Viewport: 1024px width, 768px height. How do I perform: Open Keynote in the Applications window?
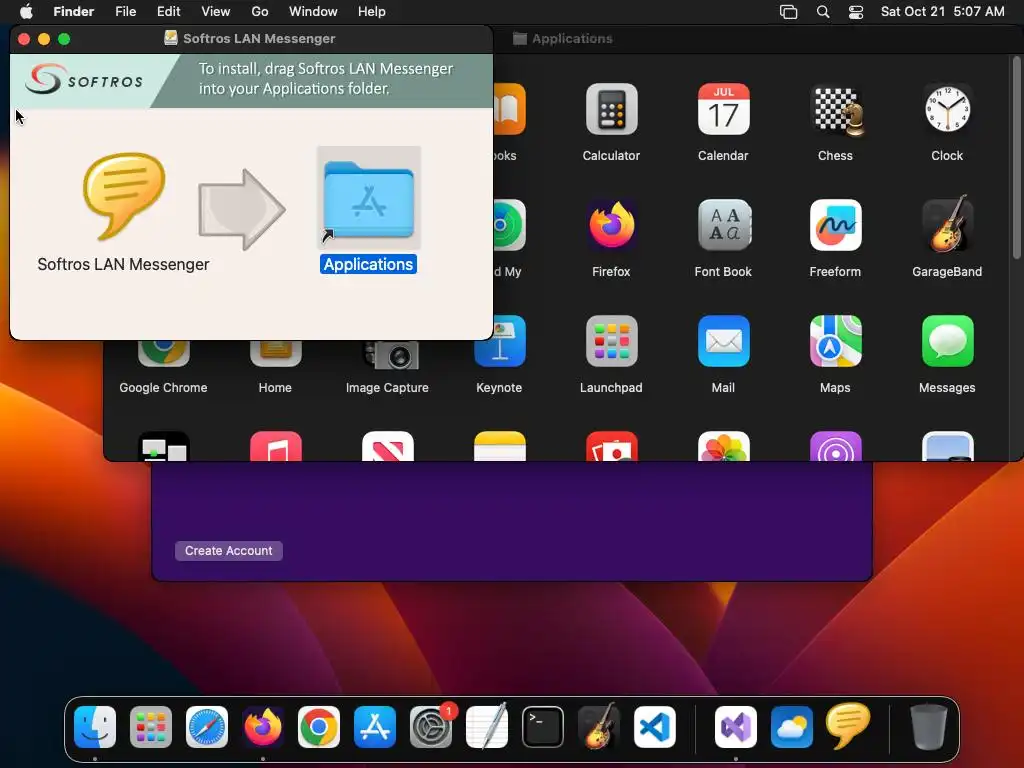pos(500,342)
